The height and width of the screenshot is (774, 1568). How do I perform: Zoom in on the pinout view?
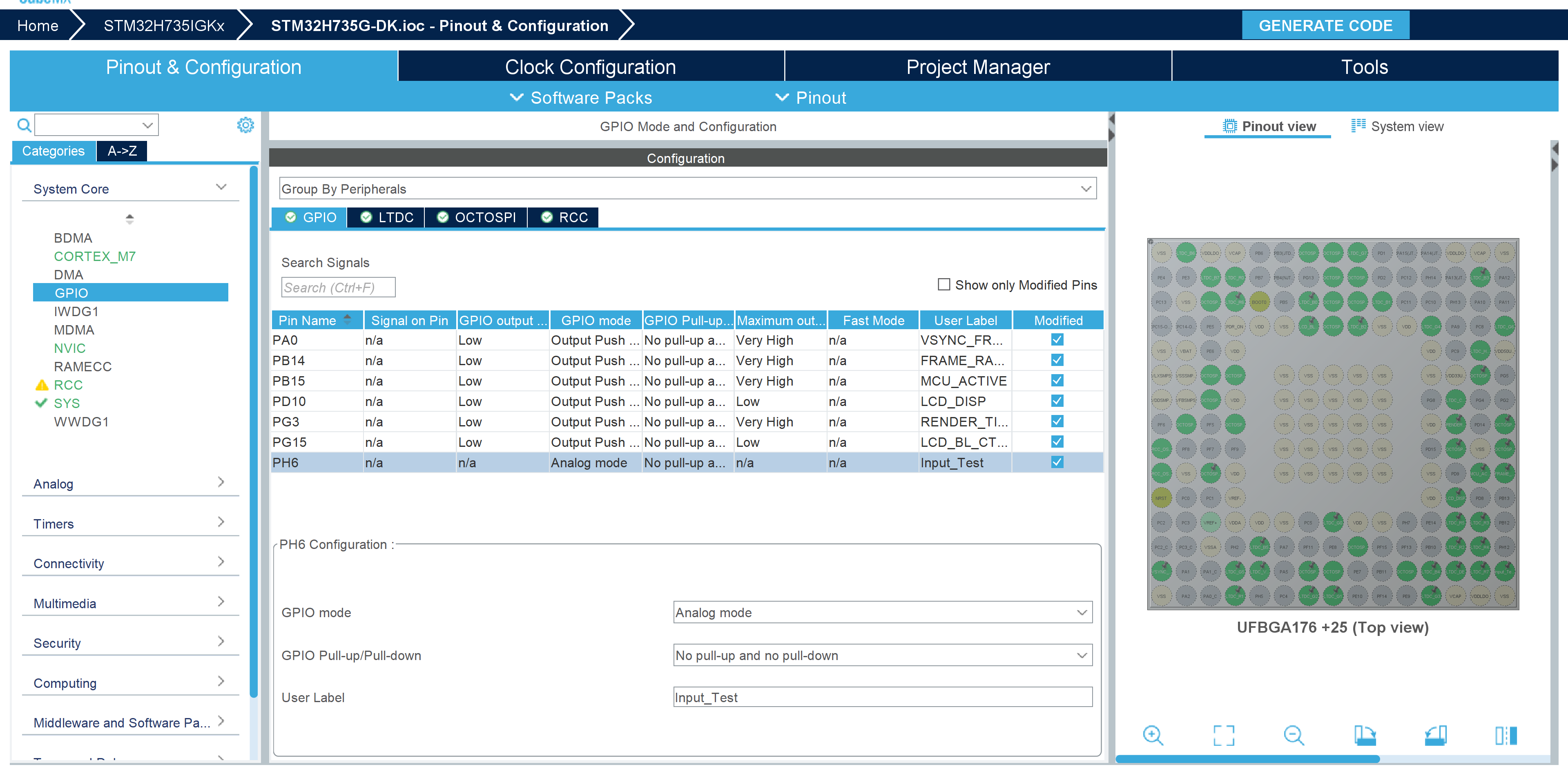click(1153, 735)
